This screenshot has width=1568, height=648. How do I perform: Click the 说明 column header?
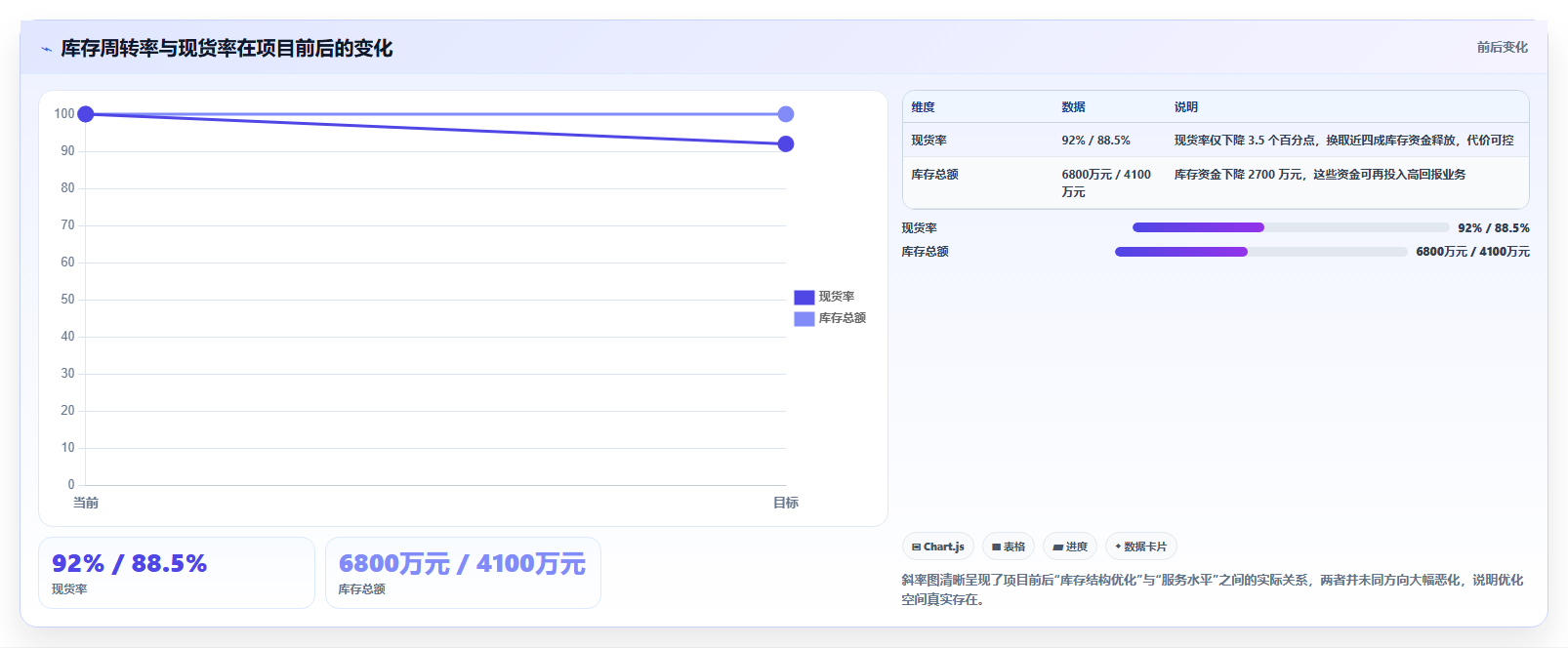[1185, 107]
